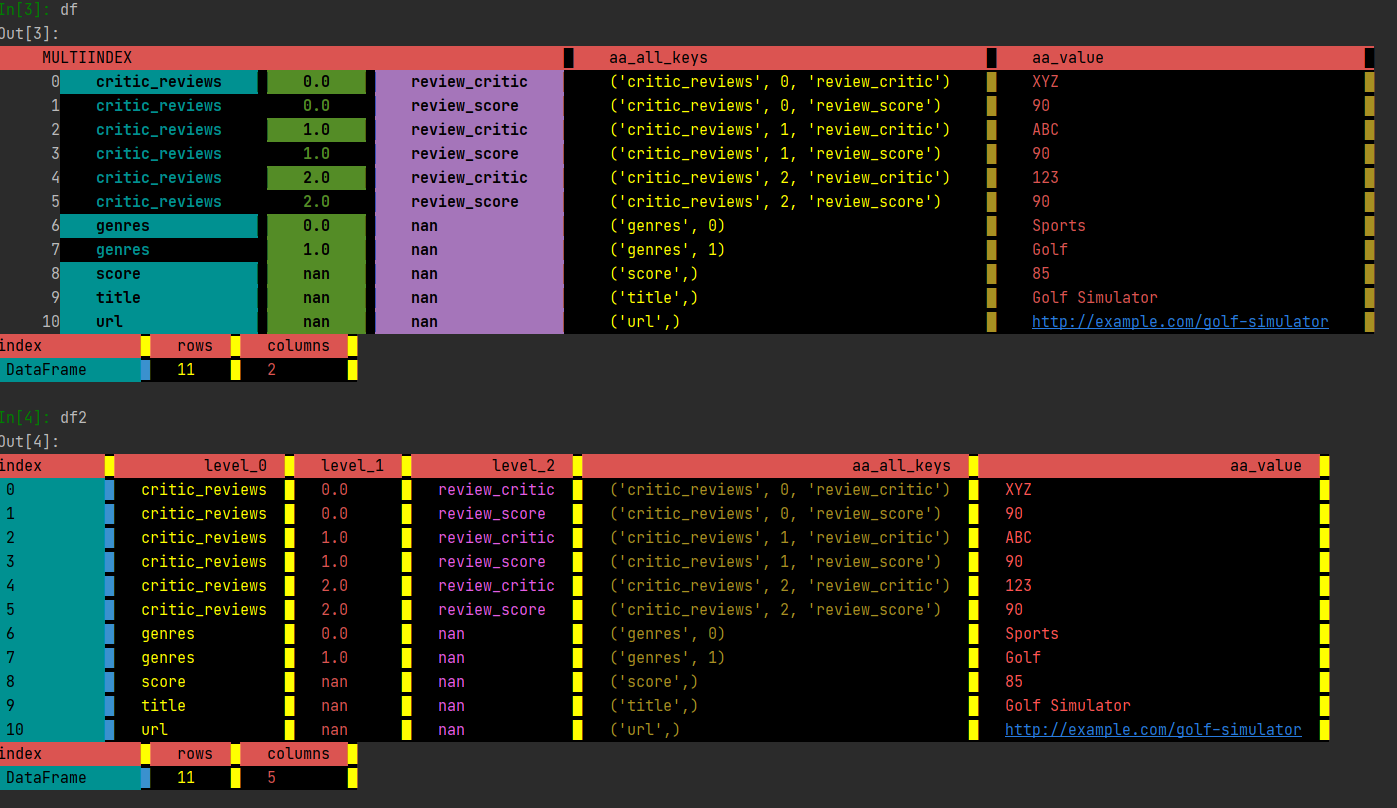Open the golf-simulator hyperlink in the df2 output
This screenshot has height=808, width=1397.
tap(1152, 729)
